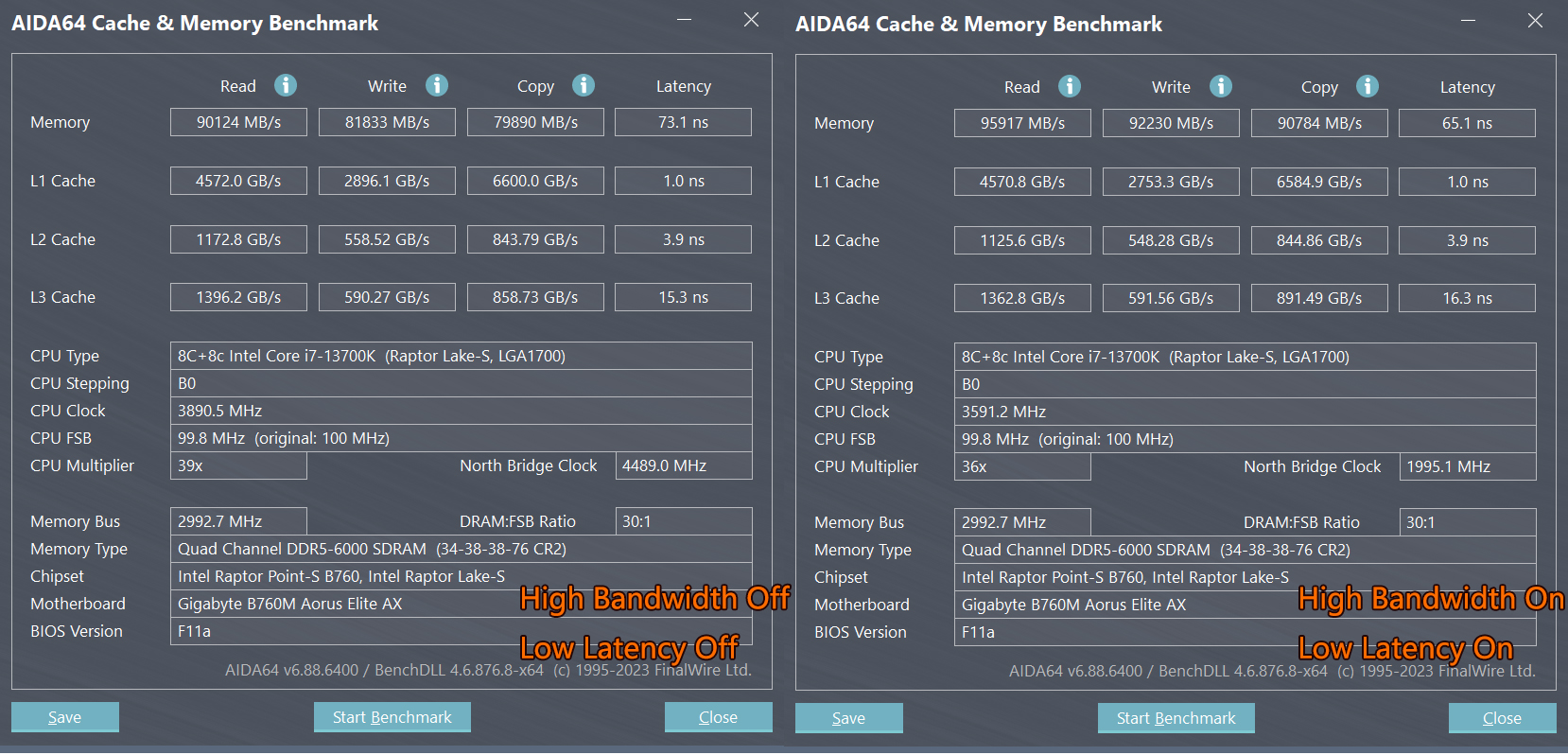The width and height of the screenshot is (1568, 755).
Task: Select L2 Cache copy 844.86 GB/s
Action: (x=1319, y=240)
